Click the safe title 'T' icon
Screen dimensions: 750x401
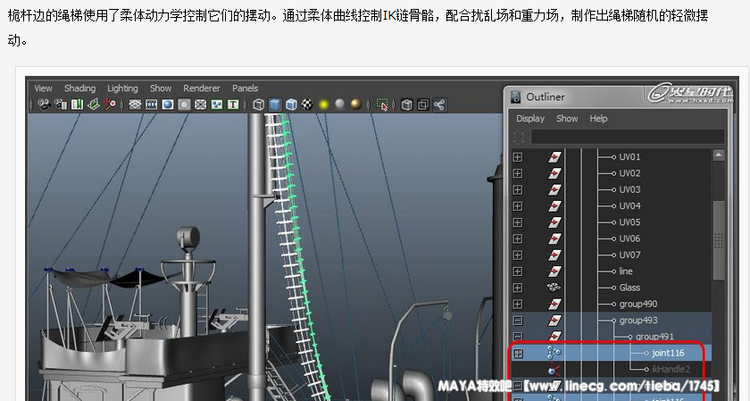[234, 104]
